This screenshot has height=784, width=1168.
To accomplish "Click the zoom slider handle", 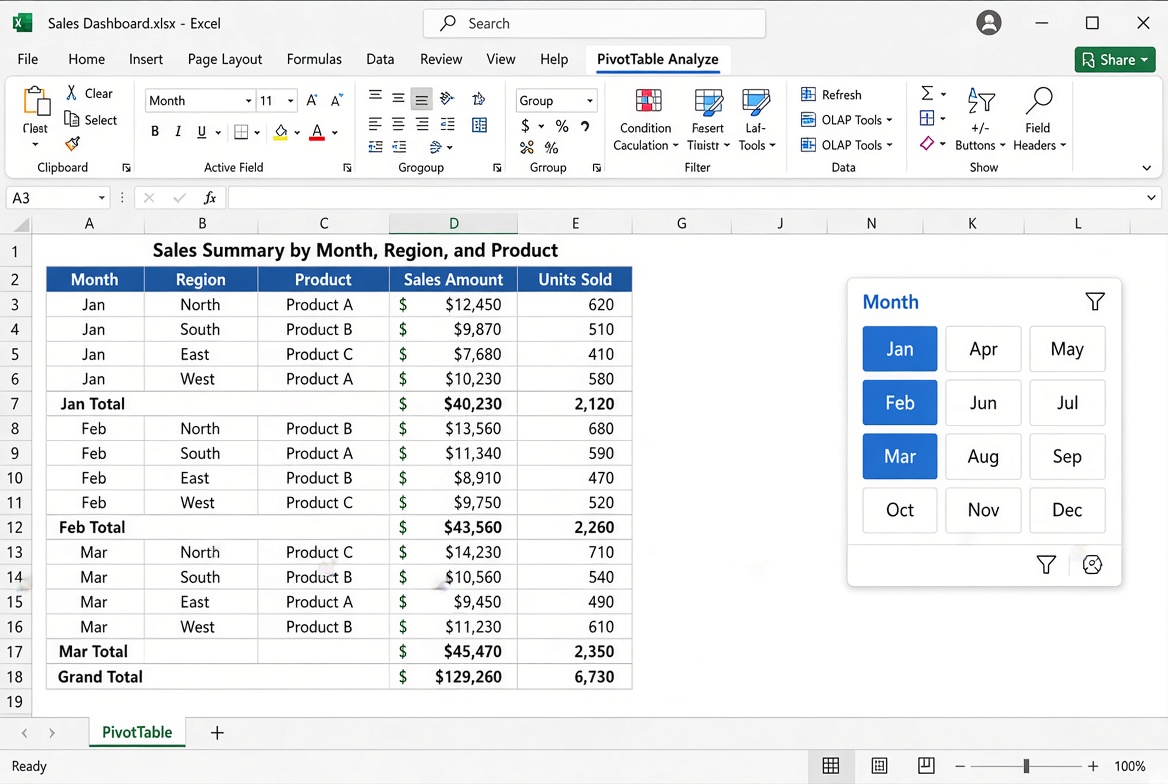I will pyautogui.click(x=1026, y=765).
